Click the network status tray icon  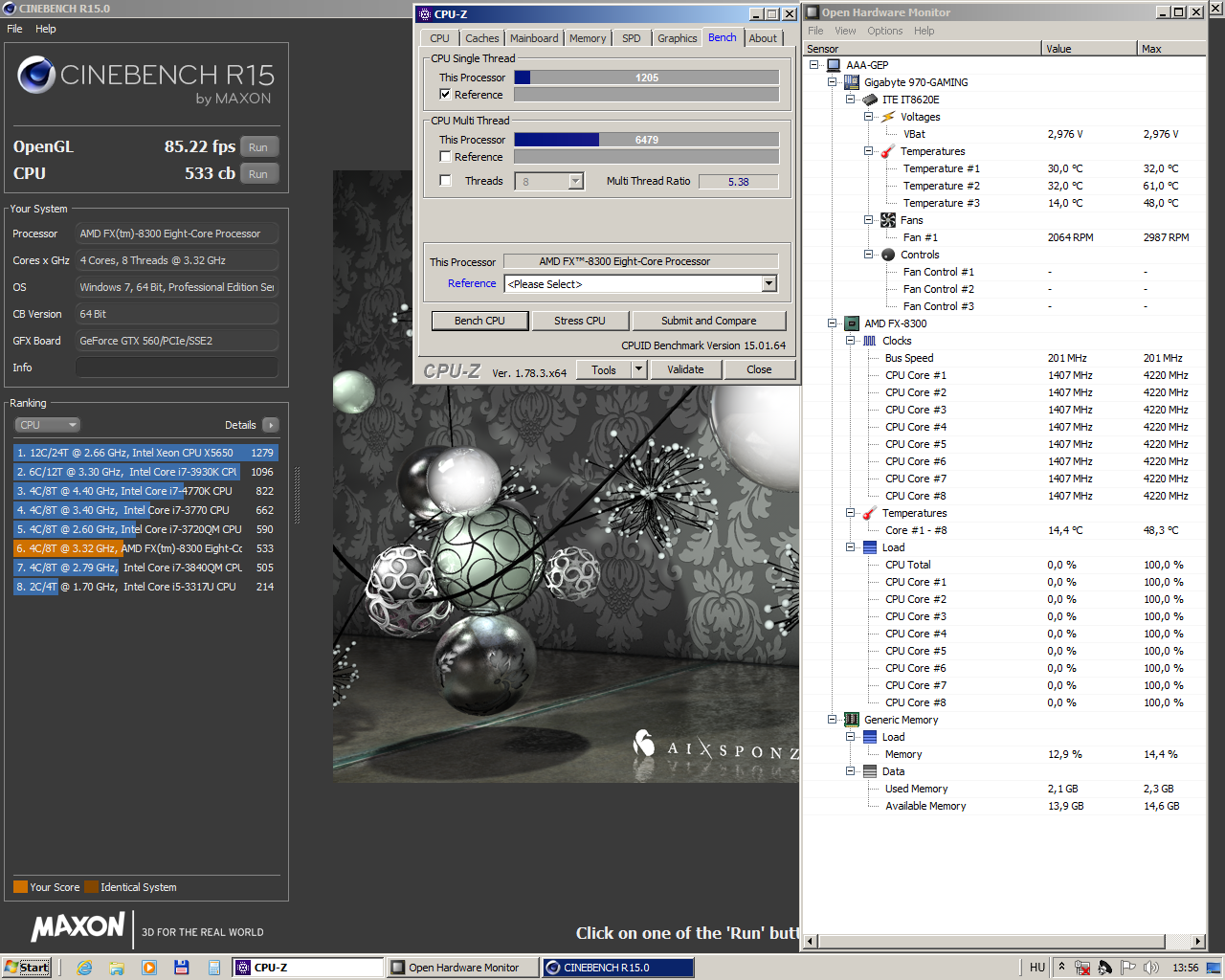click(x=1082, y=968)
